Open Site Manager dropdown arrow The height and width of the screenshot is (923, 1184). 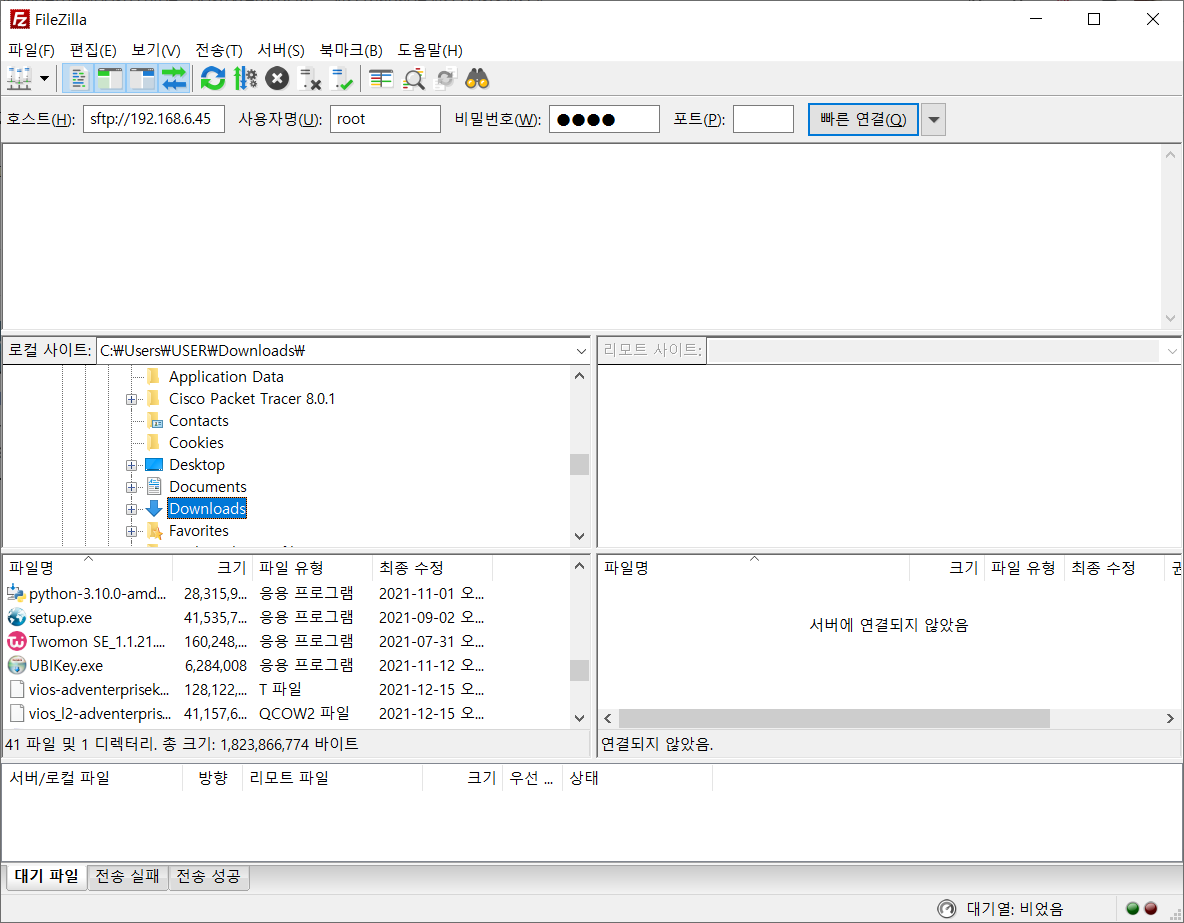point(45,79)
